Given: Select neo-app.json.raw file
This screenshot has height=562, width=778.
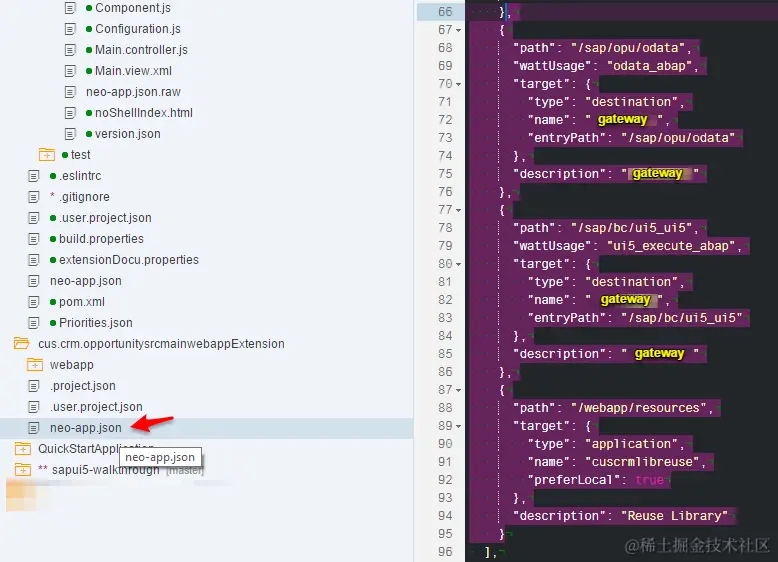Looking at the screenshot, I should pyautogui.click(x=133, y=92).
